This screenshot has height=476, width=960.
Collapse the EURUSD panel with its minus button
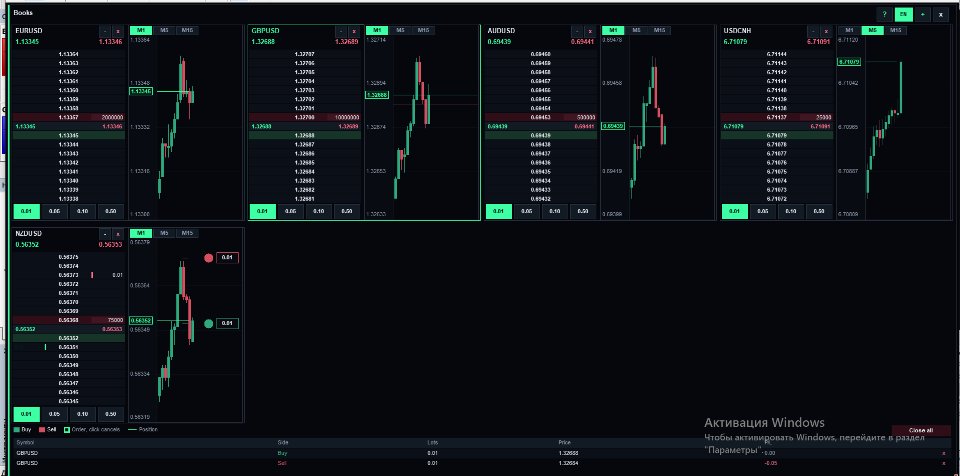point(105,31)
